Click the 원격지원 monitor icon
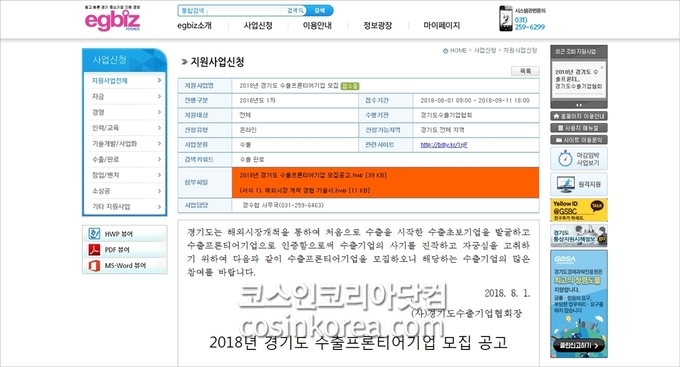 (x=566, y=184)
